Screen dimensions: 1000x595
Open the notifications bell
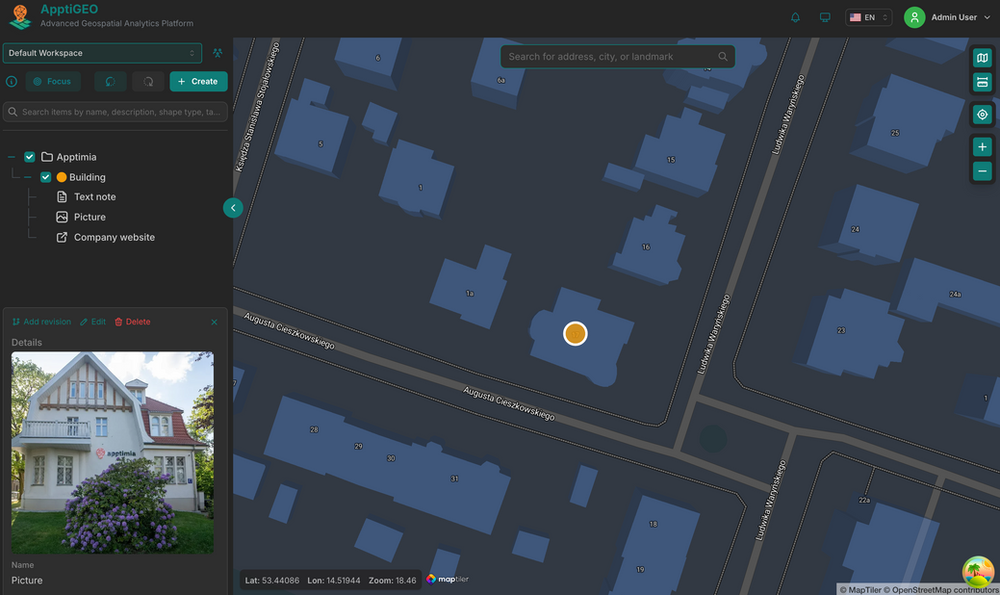coord(795,17)
